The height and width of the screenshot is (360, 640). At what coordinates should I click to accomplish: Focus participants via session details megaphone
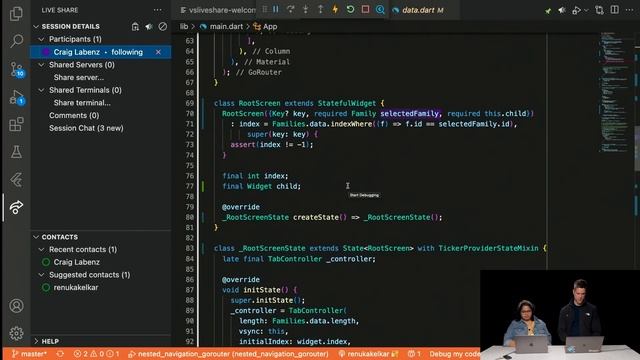point(149,27)
